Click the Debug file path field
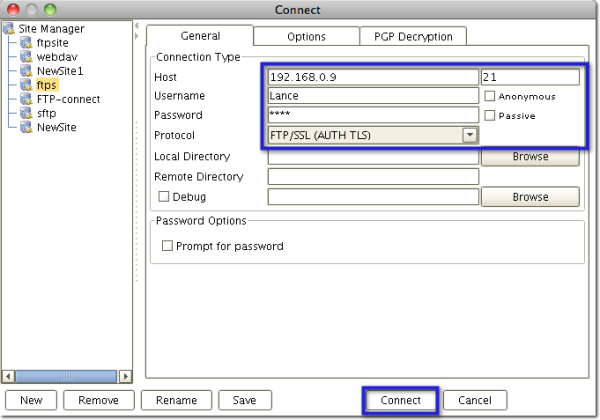Image resolution: width=600 pixels, height=420 pixels. [x=373, y=197]
